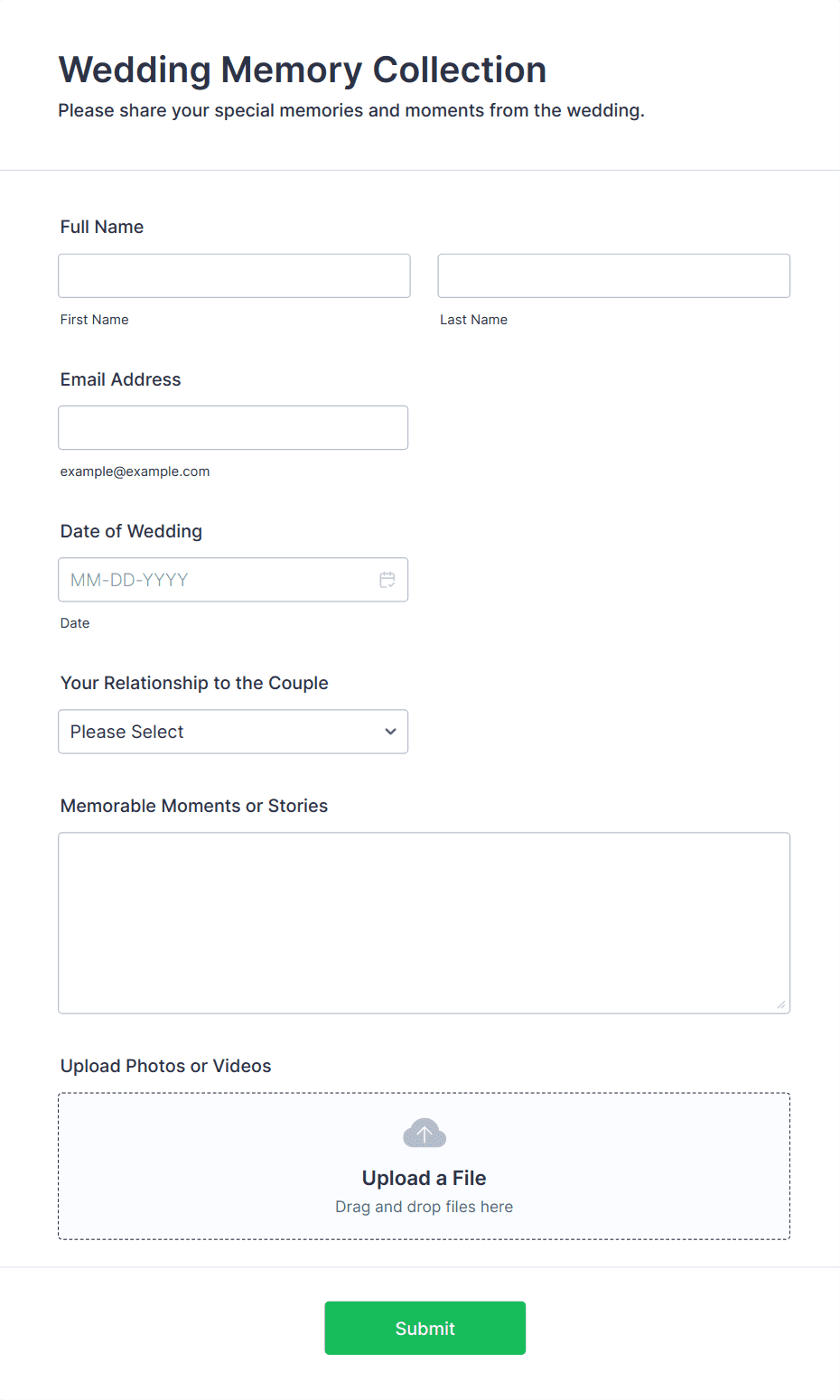Expand the relationship dropdown chevron arrow
Viewport: 840px width, 1400px height.
390,732
